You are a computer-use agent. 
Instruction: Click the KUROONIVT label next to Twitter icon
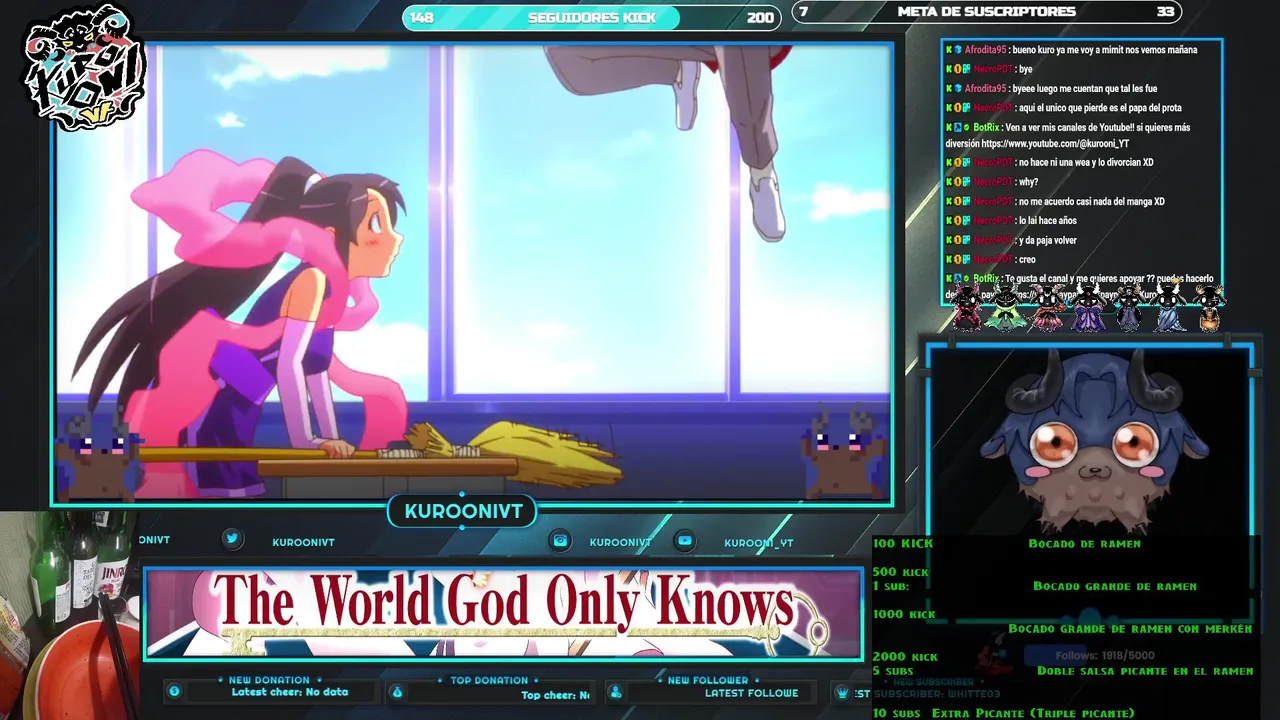pos(303,542)
